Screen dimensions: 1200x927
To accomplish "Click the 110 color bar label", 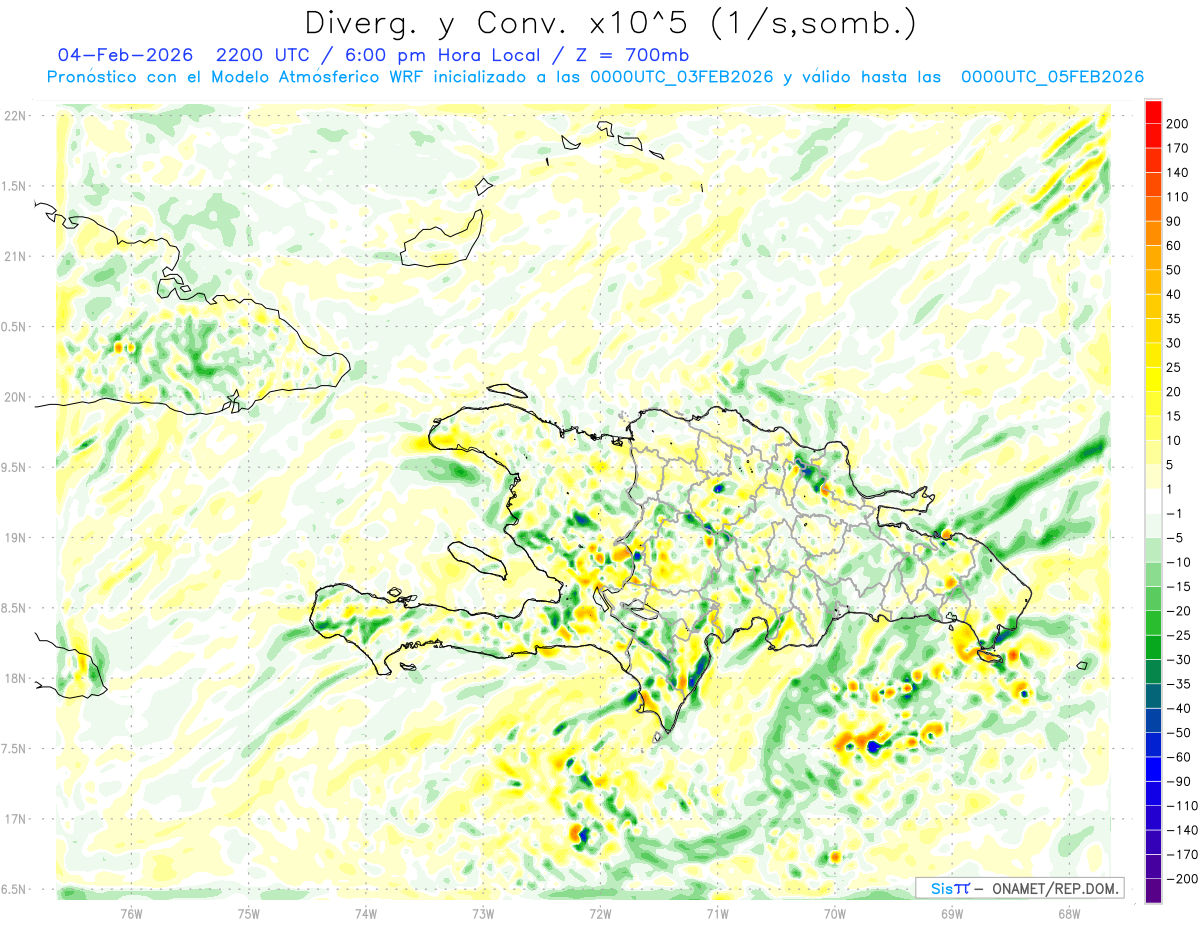I will click(1178, 197).
